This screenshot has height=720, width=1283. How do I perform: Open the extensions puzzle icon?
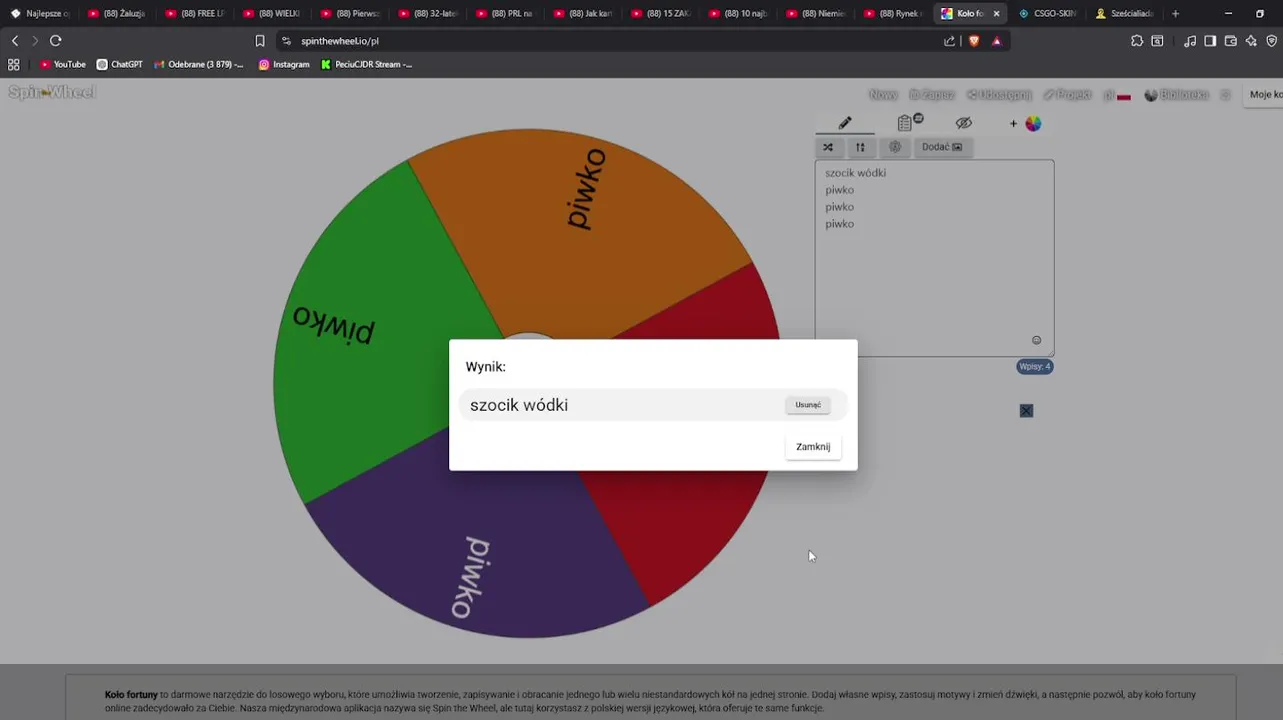1137,41
